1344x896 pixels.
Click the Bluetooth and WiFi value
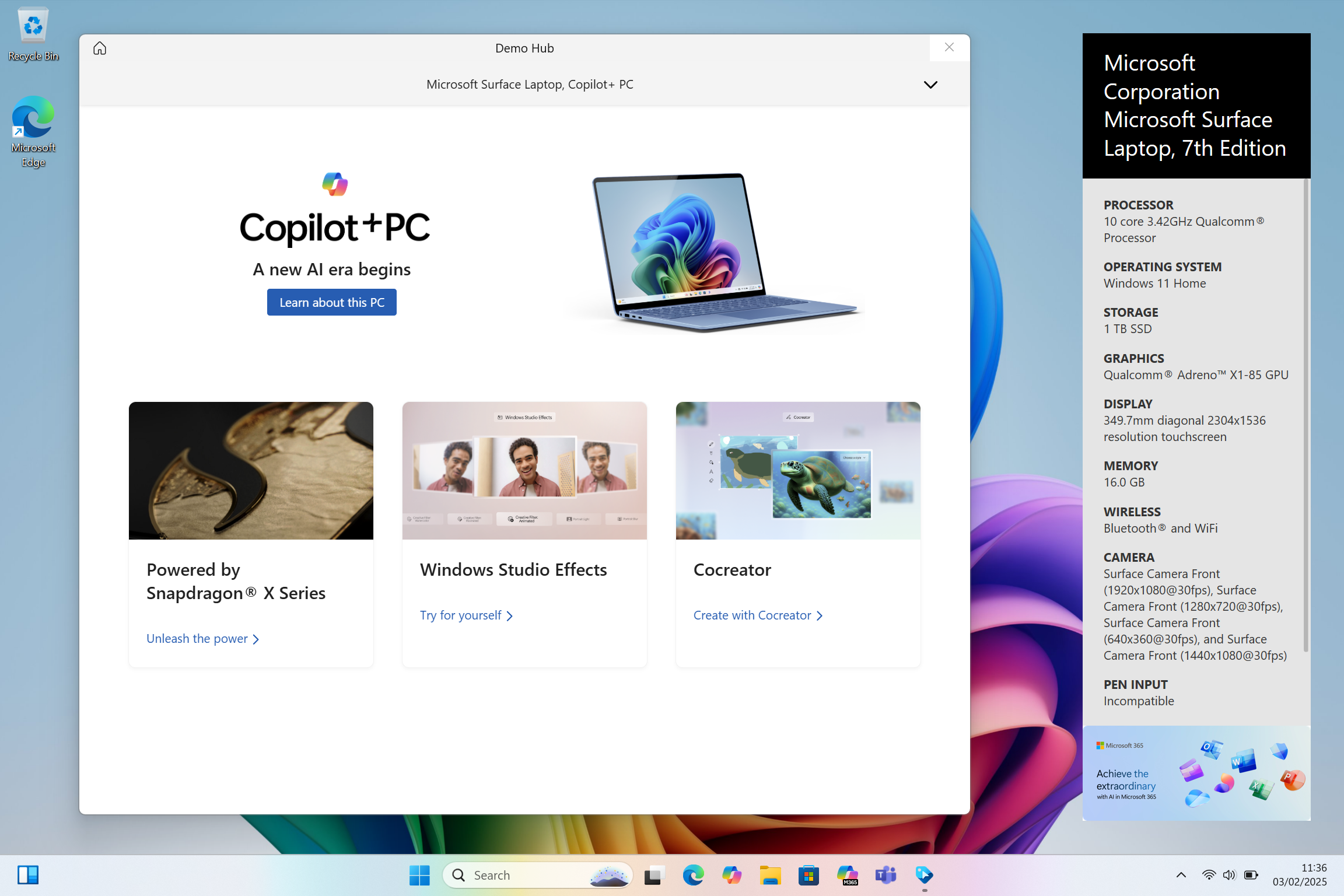click(x=1160, y=528)
